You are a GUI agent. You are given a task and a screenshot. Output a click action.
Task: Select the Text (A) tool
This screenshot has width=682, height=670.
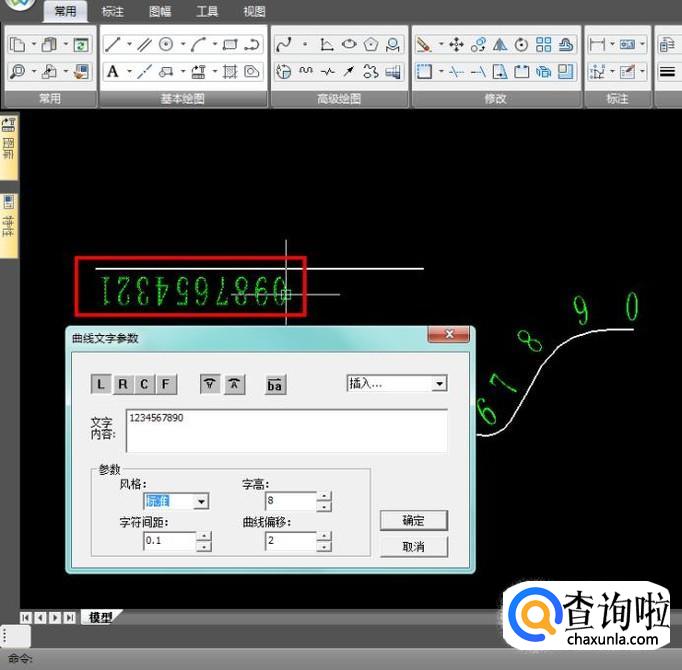pyautogui.click(x=112, y=71)
